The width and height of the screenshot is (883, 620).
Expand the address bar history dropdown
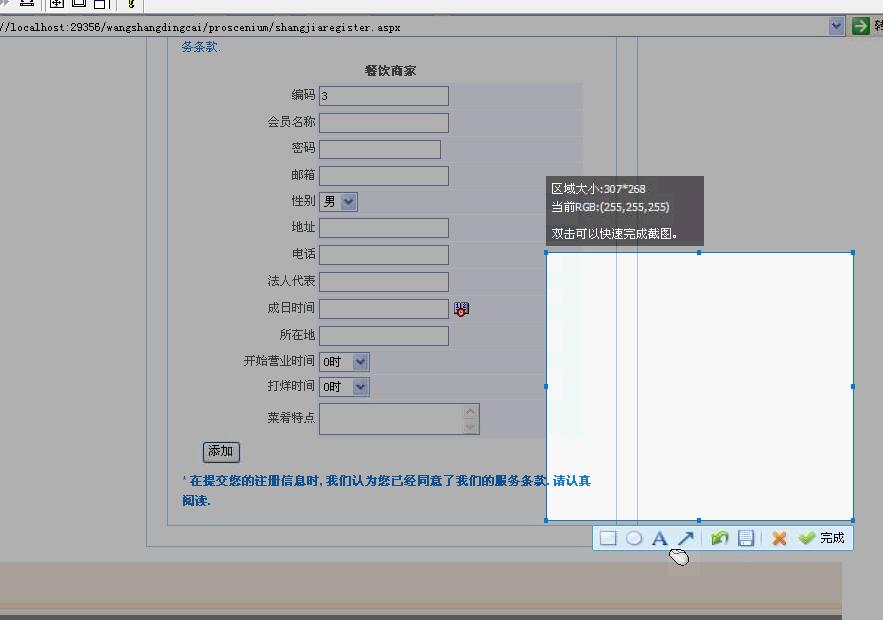[x=836, y=26]
